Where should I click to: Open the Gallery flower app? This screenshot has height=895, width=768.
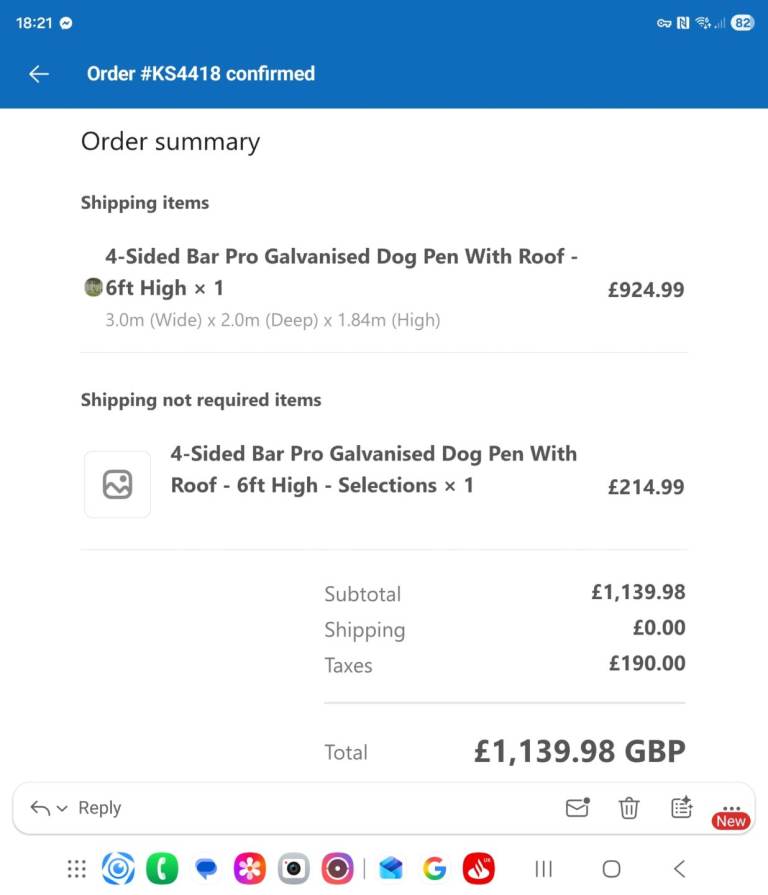coord(249,868)
